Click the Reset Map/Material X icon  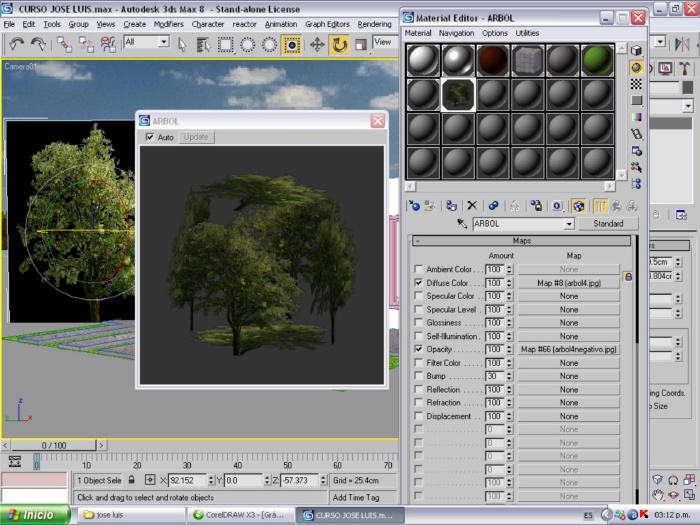[x=472, y=205]
